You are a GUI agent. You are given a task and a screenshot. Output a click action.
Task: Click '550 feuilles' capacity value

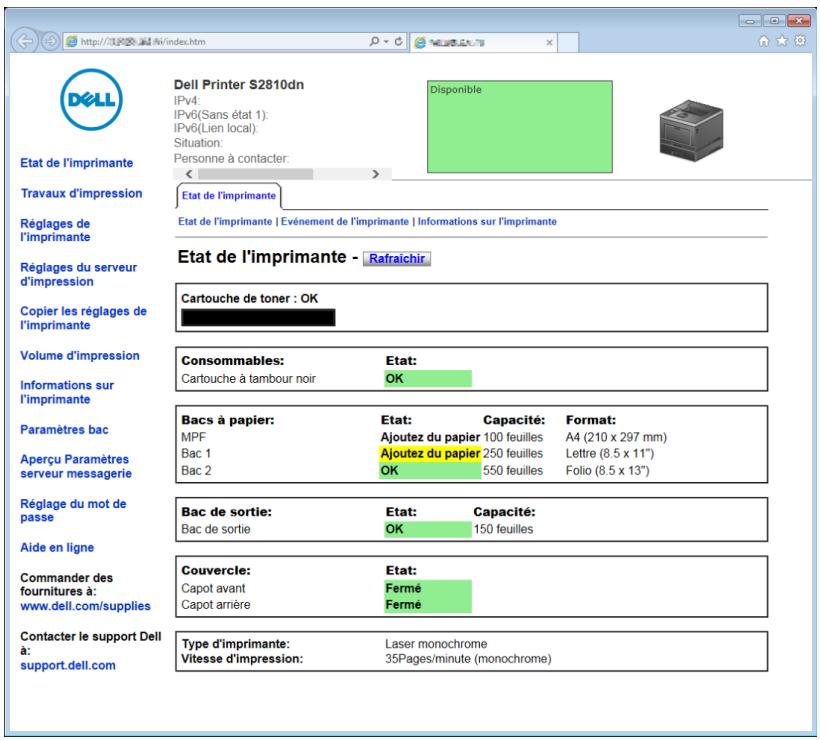(x=513, y=471)
